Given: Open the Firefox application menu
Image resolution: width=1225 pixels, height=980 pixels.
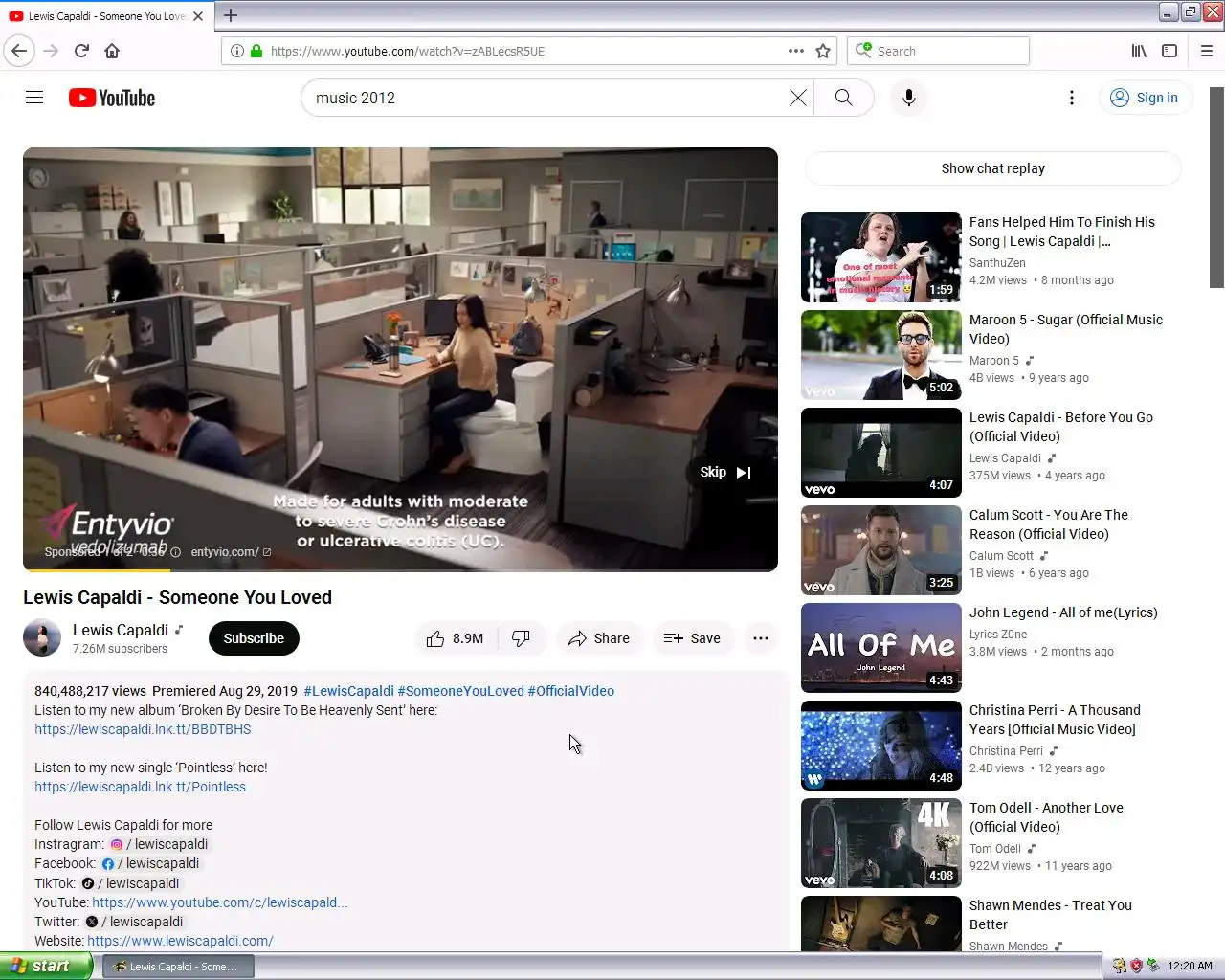Looking at the screenshot, I should click(x=1207, y=51).
